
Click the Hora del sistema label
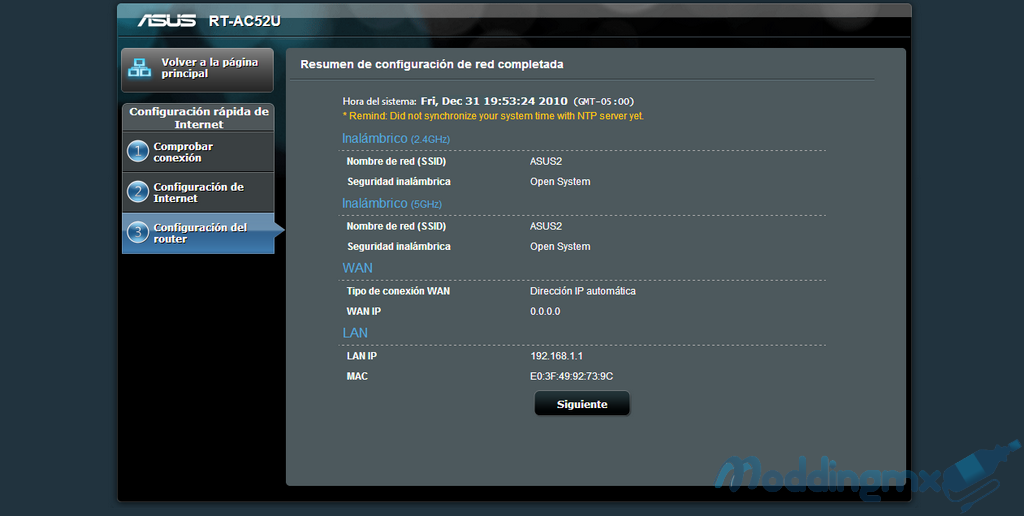point(379,101)
